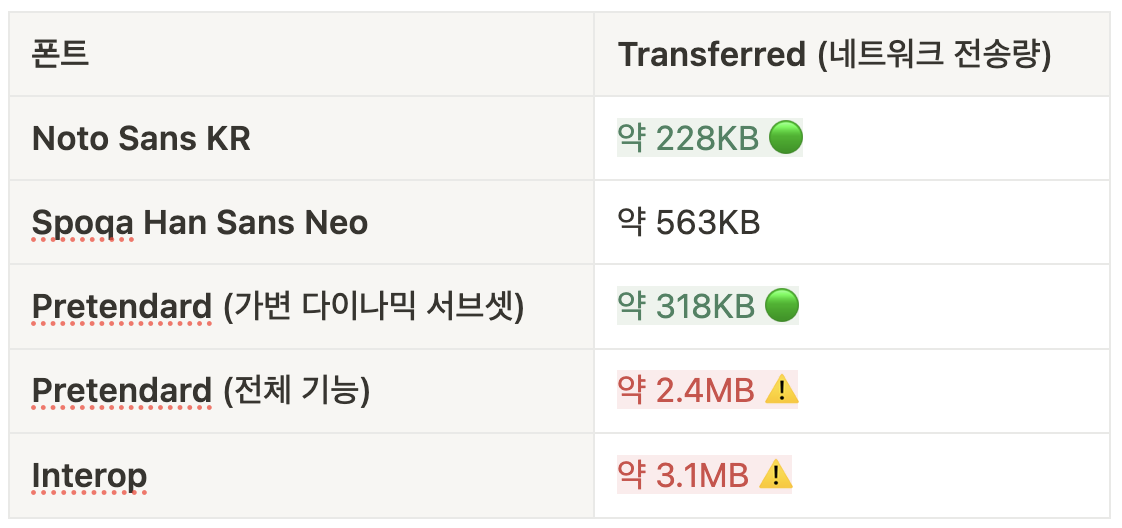The height and width of the screenshot is (528, 1122).
Task: Click the red highlighted 약 3.1MB text
Action: (x=684, y=475)
